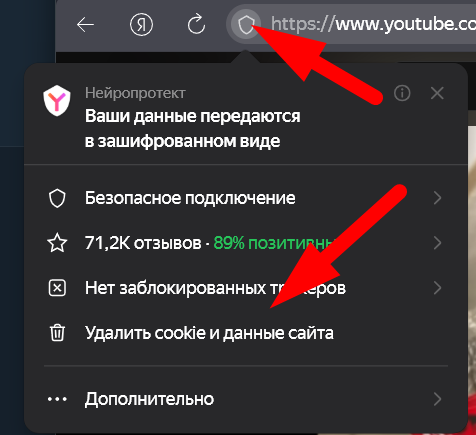The image size is (476, 435).
Task: Open Yandex home via Я icon
Action: [x=141, y=25]
